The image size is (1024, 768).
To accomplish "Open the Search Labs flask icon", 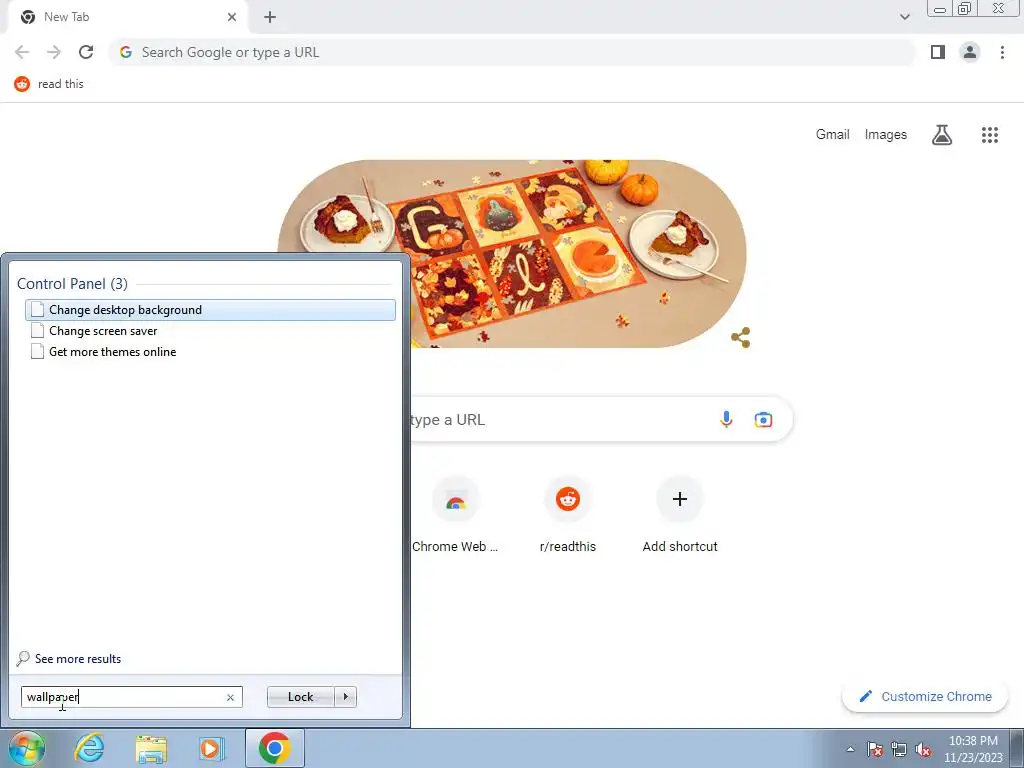I will coord(942,135).
